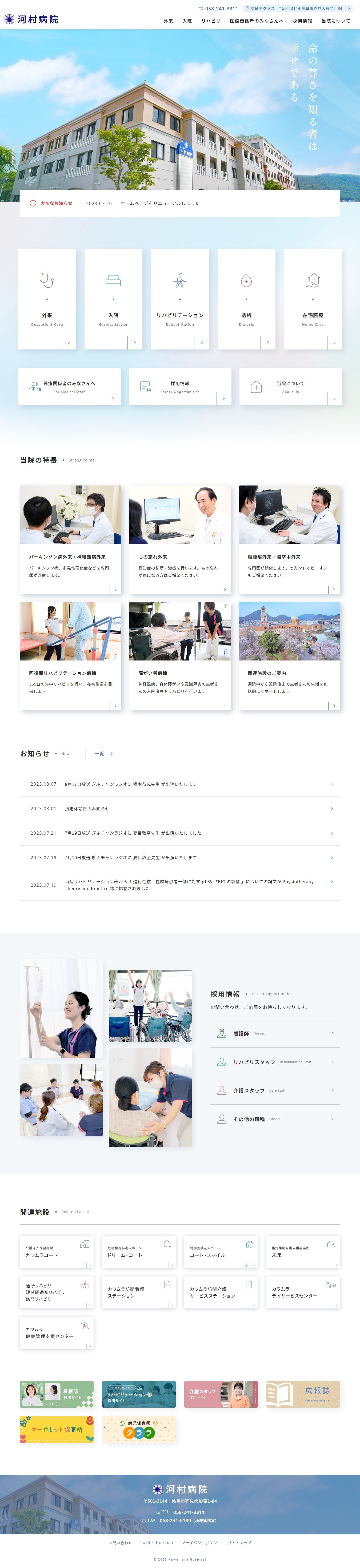360x1568 pixels.
Task: Click the arrow on the 2023.07.19 LSVT BIG news row
Action: 331,881
